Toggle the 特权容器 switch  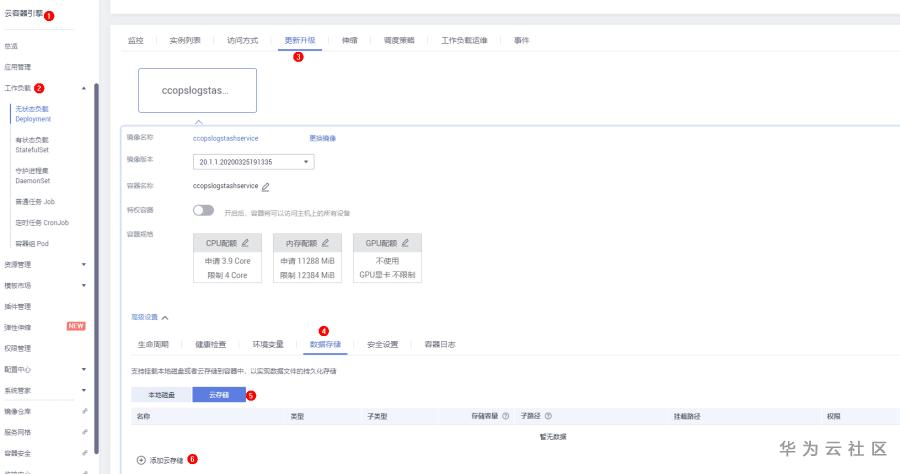[203, 211]
